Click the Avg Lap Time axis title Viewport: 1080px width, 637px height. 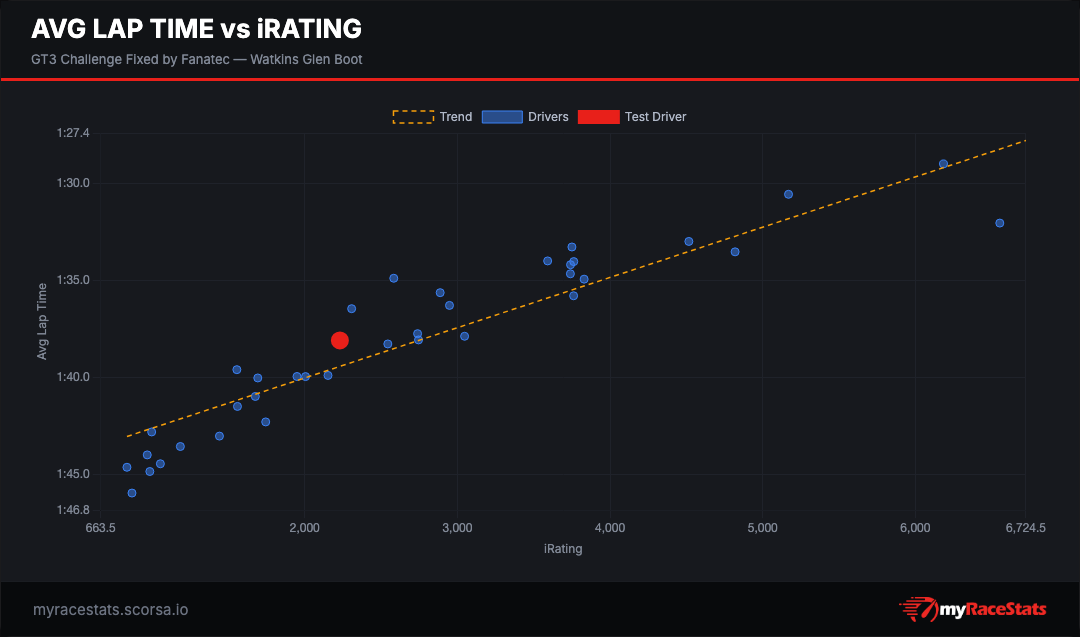(x=42, y=322)
